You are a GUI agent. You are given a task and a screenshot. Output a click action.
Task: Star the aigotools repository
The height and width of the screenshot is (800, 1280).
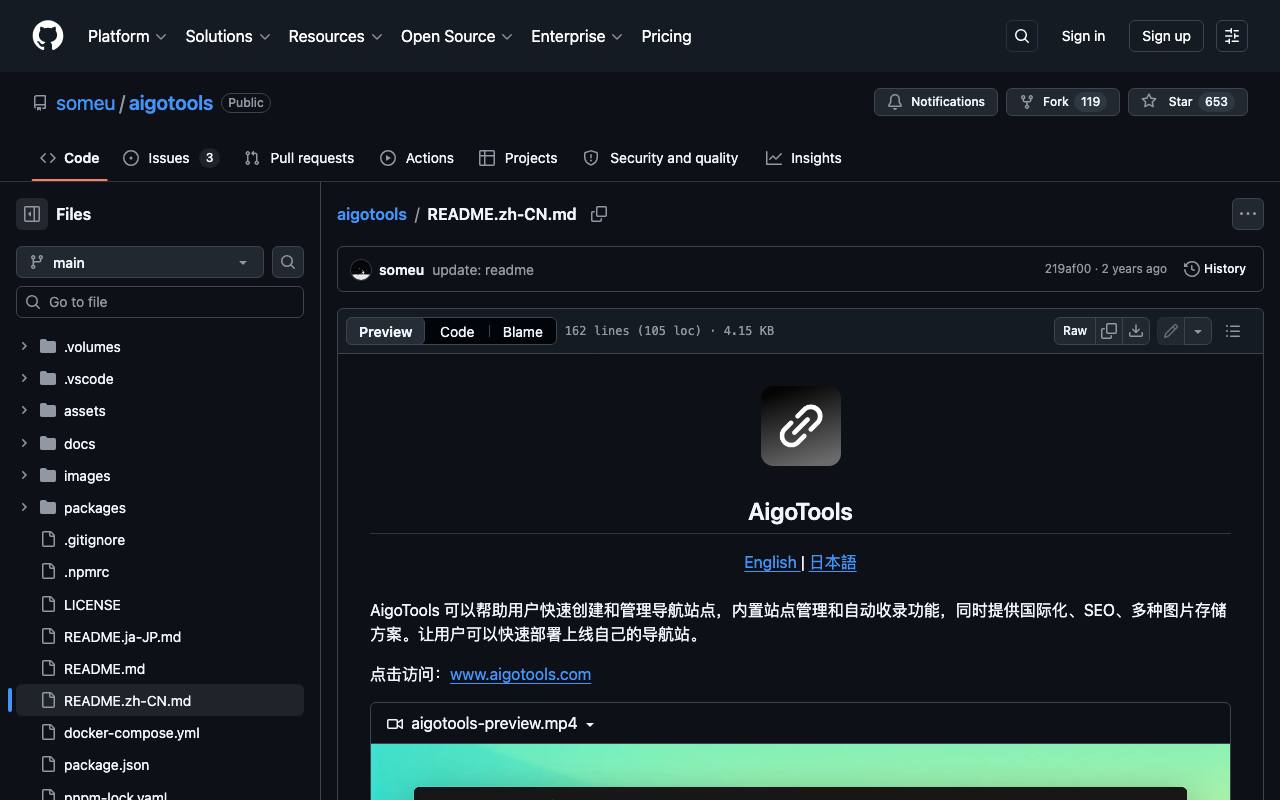pos(1188,102)
